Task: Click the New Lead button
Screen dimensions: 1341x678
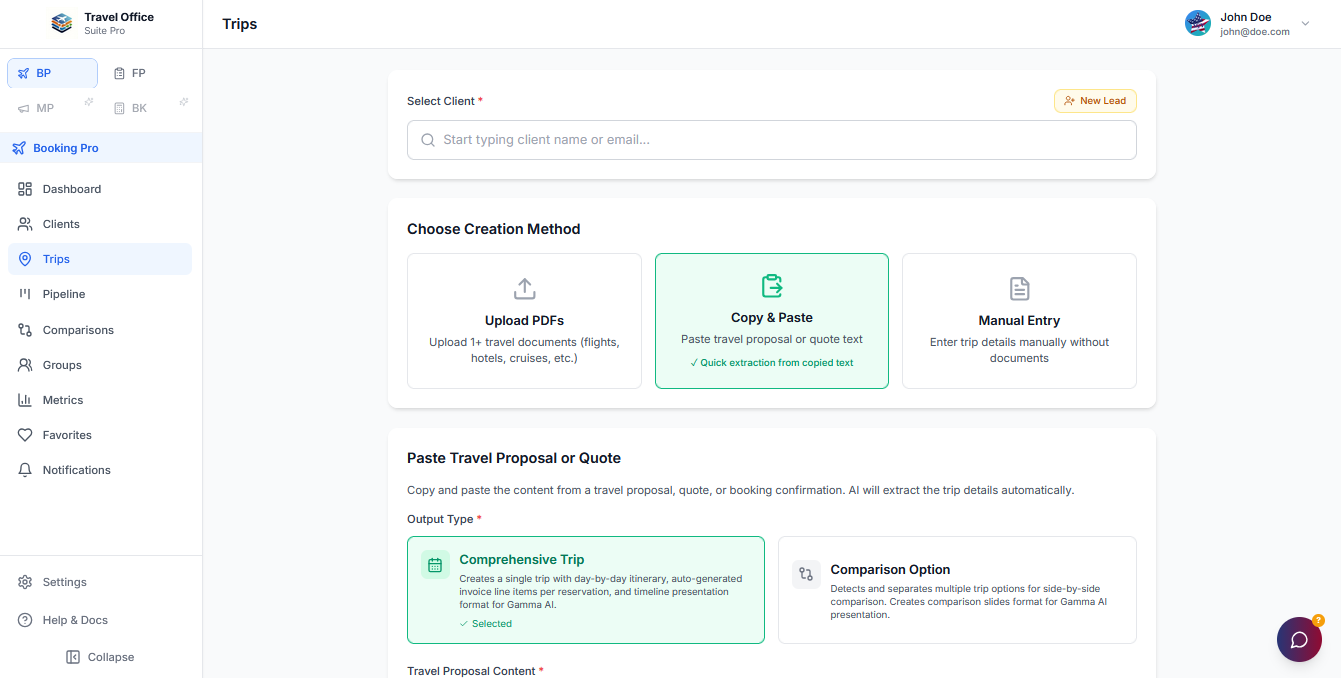Action: (1095, 100)
